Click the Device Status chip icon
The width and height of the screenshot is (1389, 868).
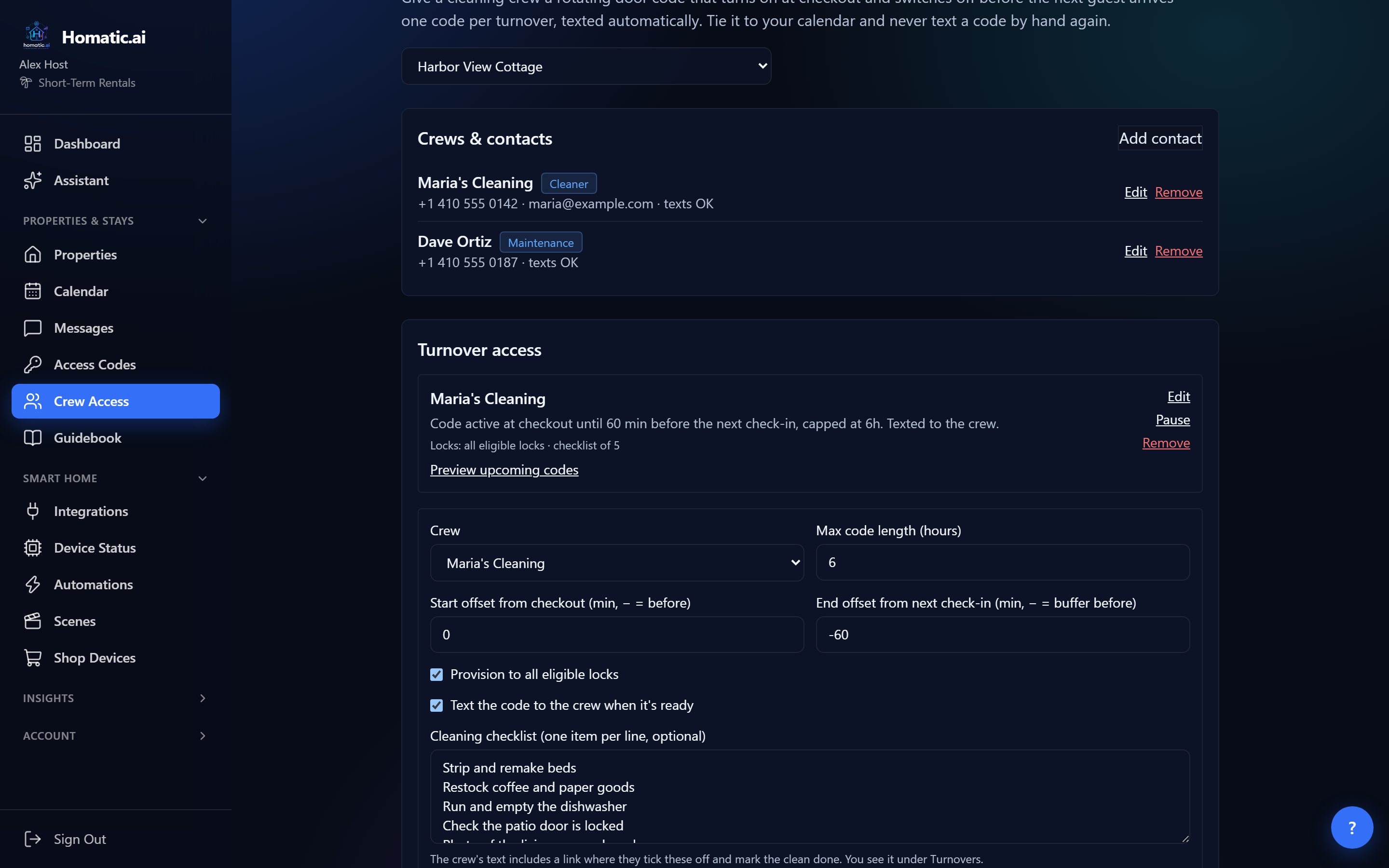(33, 548)
